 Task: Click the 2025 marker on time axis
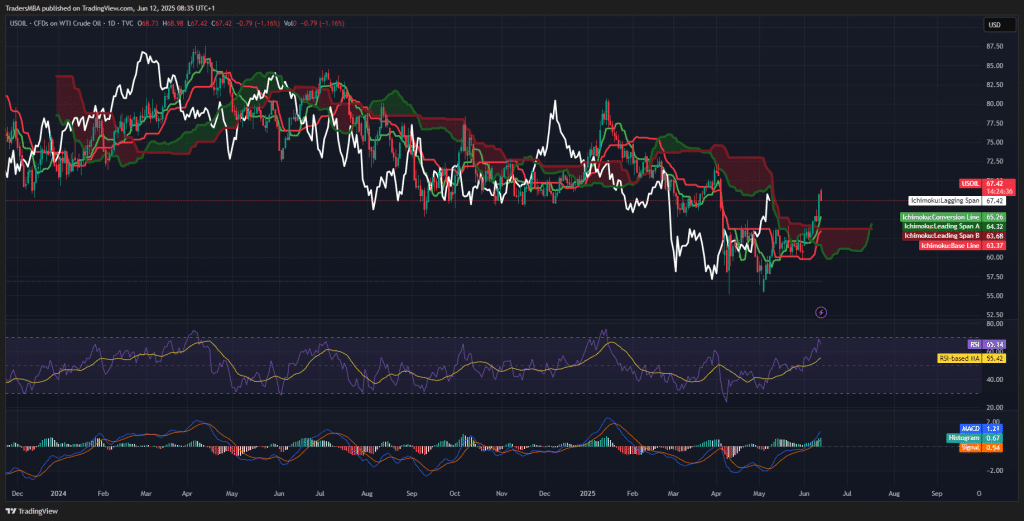tap(586, 494)
